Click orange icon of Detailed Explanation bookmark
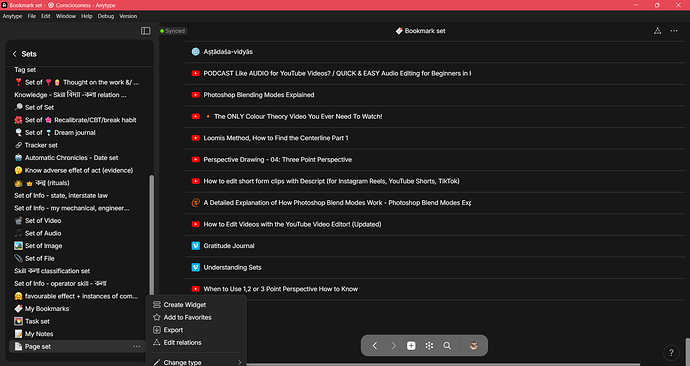The height and width of the screenshot is (366, 690). click(196, 202)
